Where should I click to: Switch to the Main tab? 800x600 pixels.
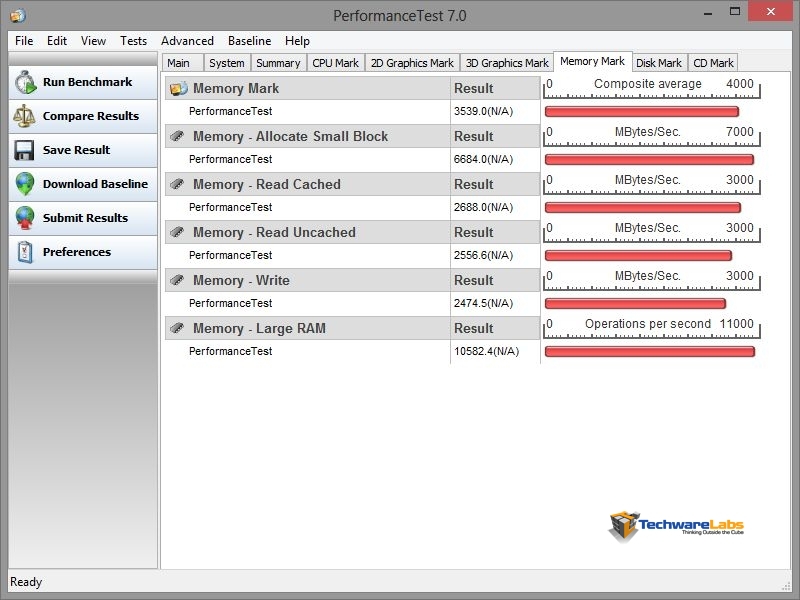click(183, 63)
